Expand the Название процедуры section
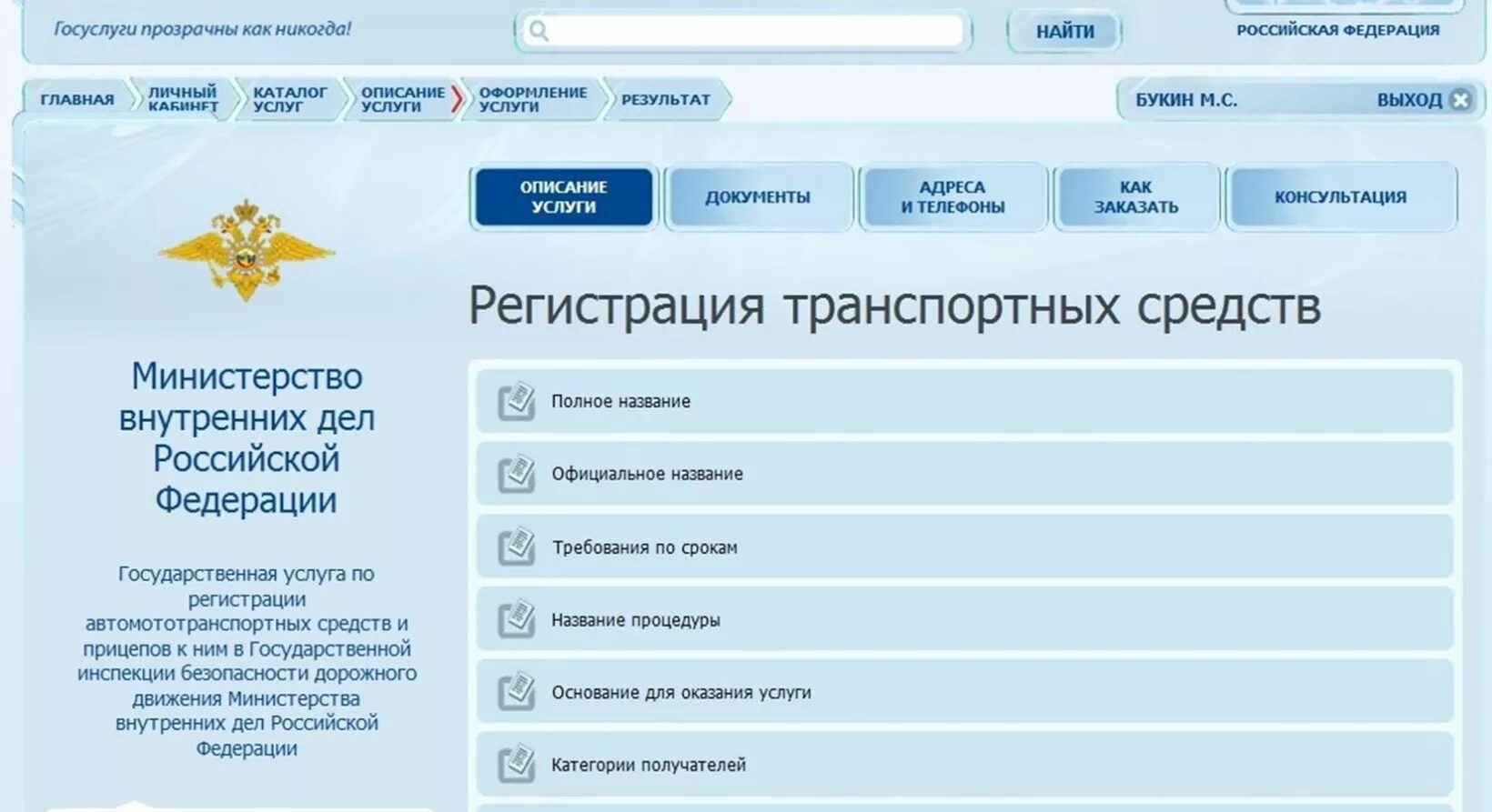Screen dimensions: 1492x812 pyautogui.click(x=964, y=619)
